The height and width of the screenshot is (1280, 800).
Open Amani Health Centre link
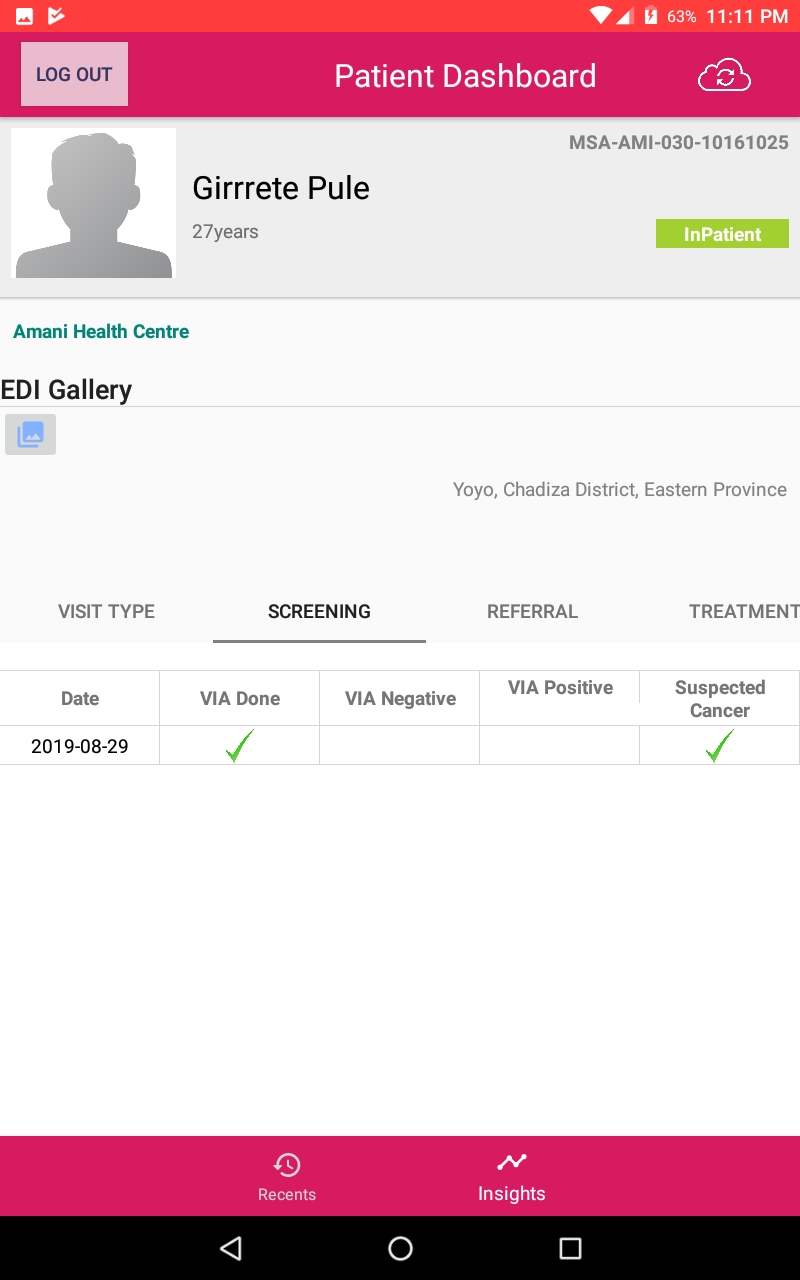click(101, 331)
